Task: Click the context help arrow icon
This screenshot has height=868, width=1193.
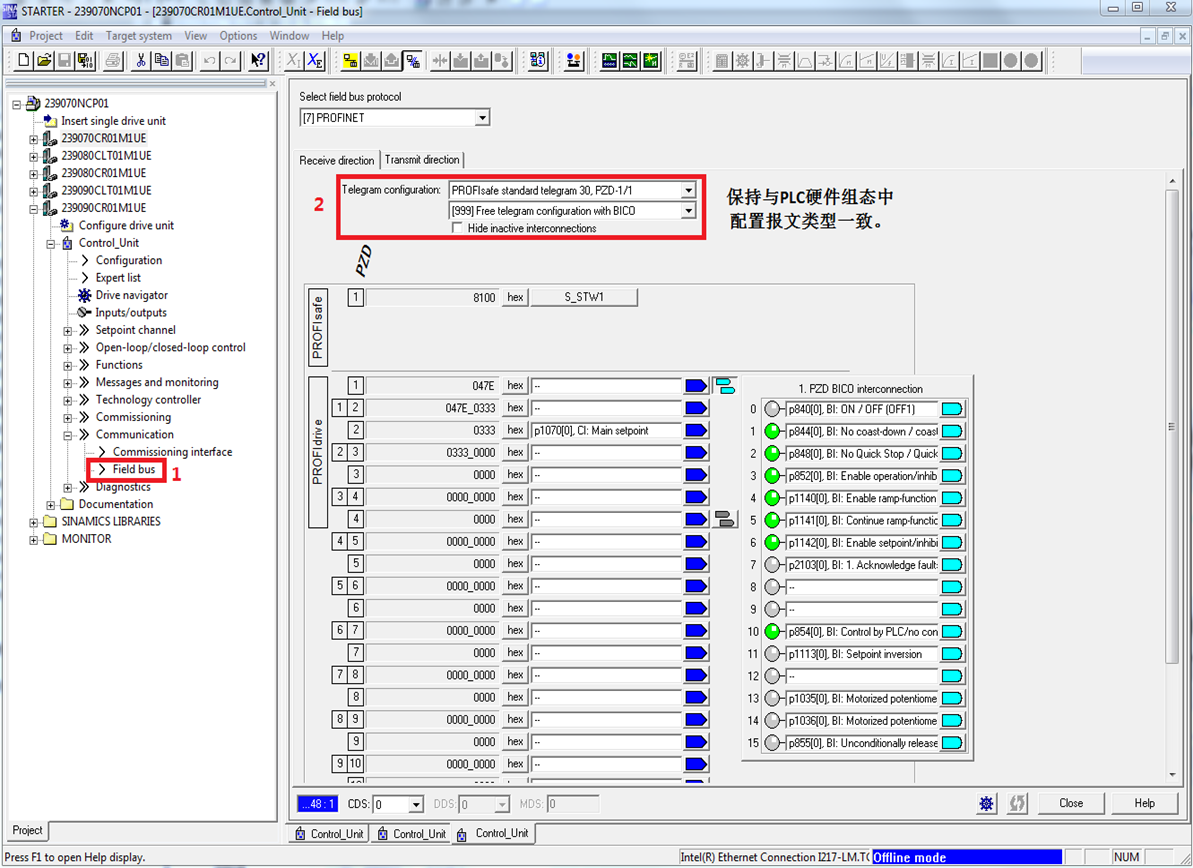Action: tap(258, 61)
